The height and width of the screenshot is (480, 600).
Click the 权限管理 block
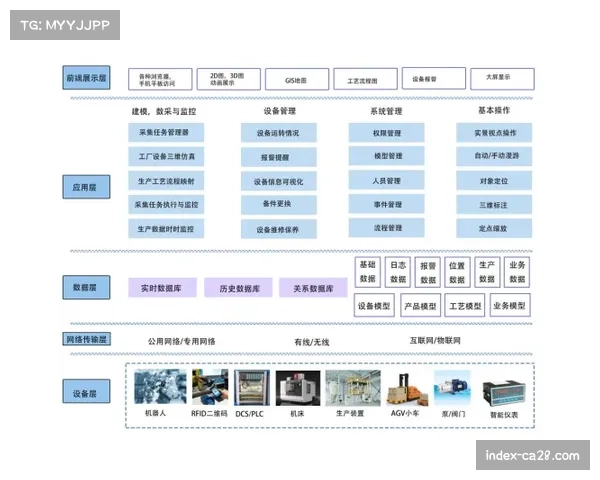[x=386, y=132]
